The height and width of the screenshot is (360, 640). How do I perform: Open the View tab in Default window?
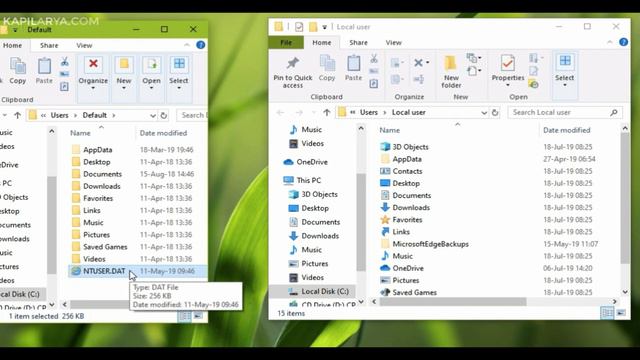coord(84,45)
